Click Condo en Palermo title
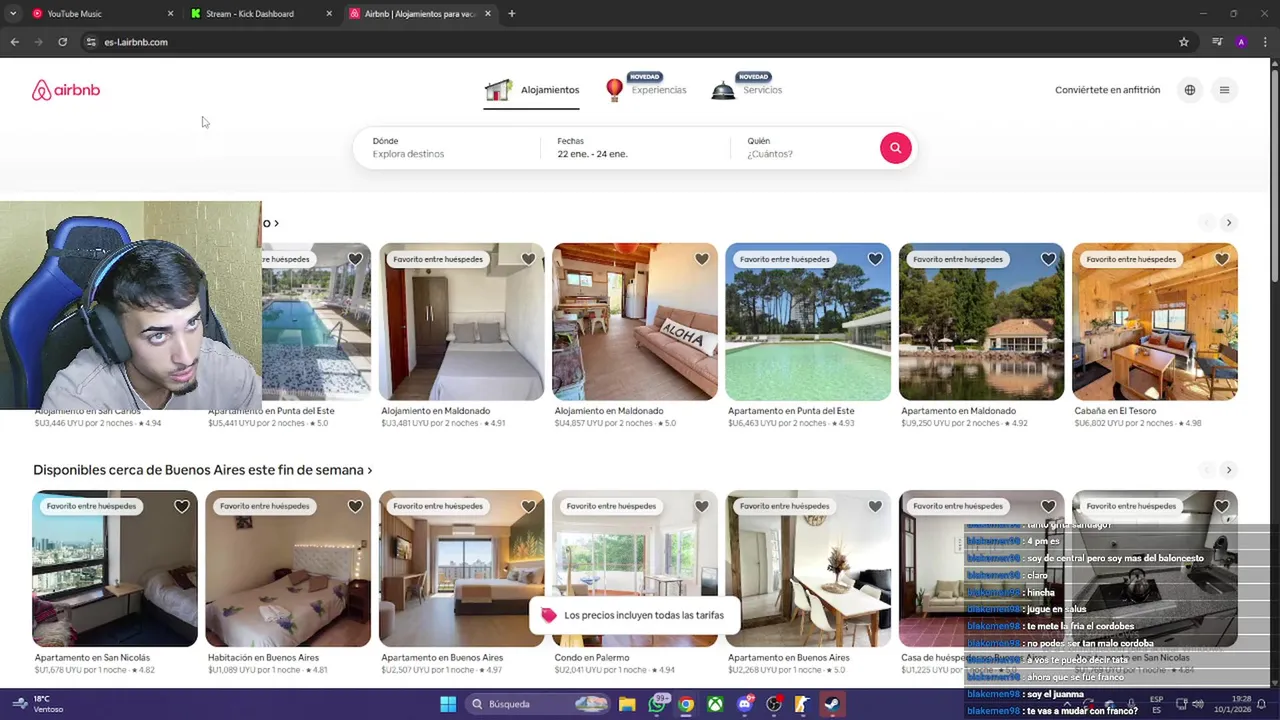The height and width of the screenshot is (720, 1280). tap(592, 658)
